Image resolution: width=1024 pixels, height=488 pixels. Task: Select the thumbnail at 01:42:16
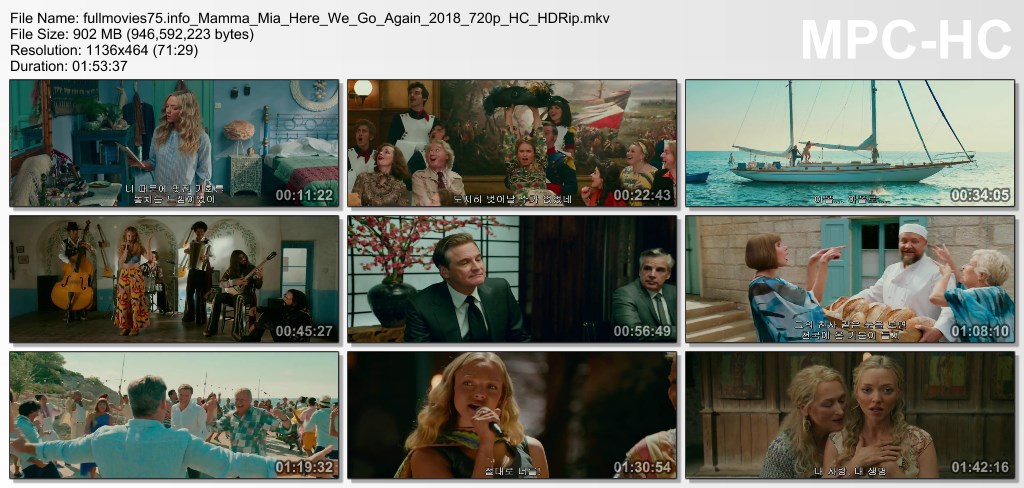point(850,415)
